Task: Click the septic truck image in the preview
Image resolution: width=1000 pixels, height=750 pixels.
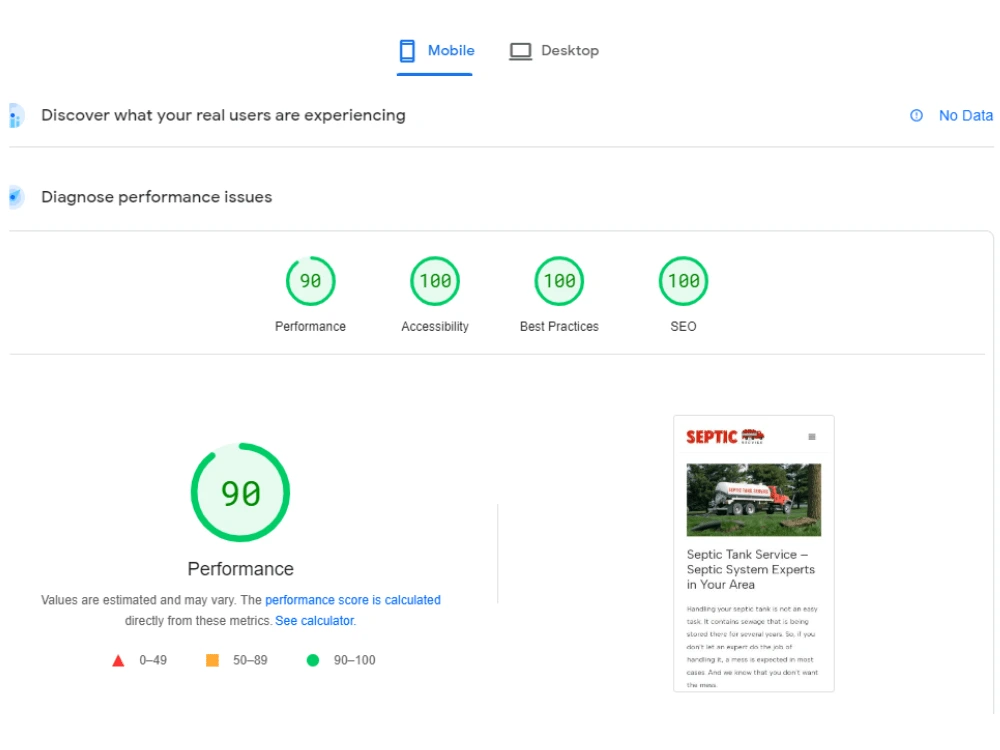Action: click(754, 500)
